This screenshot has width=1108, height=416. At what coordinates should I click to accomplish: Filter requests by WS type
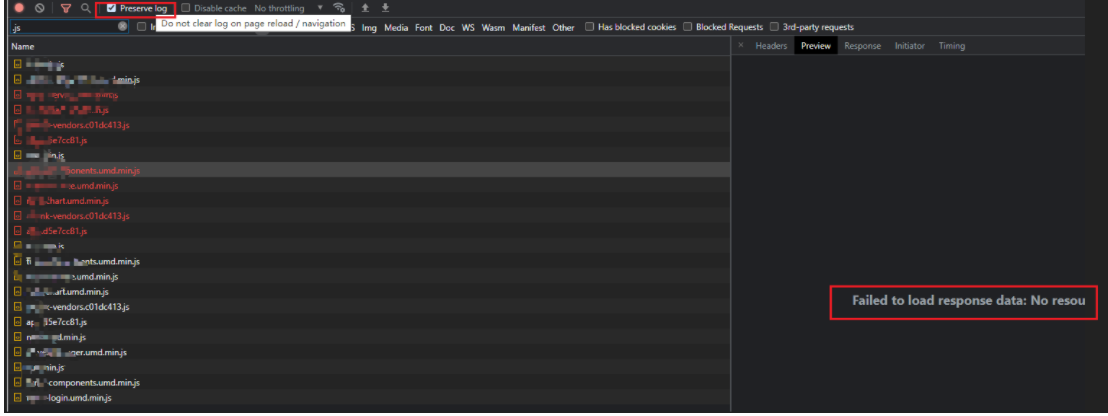(468, 28)
